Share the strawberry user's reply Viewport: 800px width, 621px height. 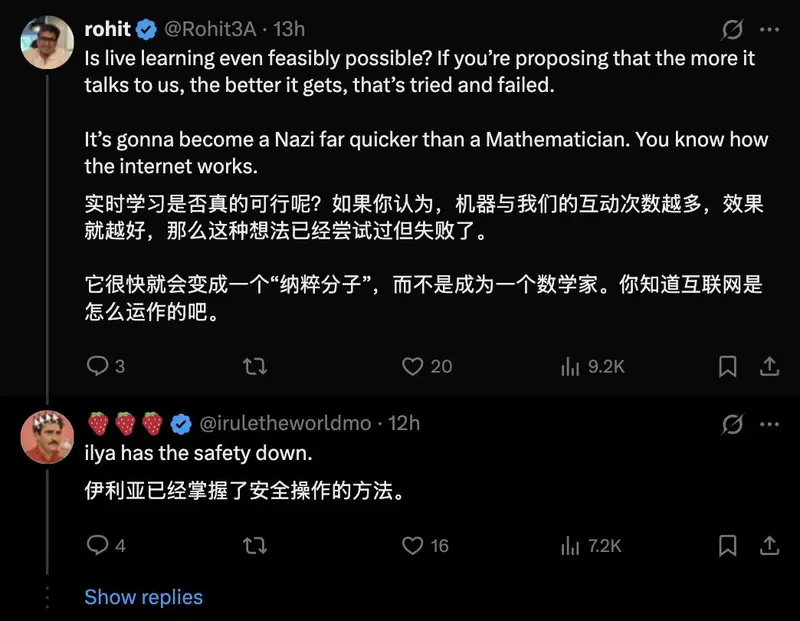click(x=769, y=545)
